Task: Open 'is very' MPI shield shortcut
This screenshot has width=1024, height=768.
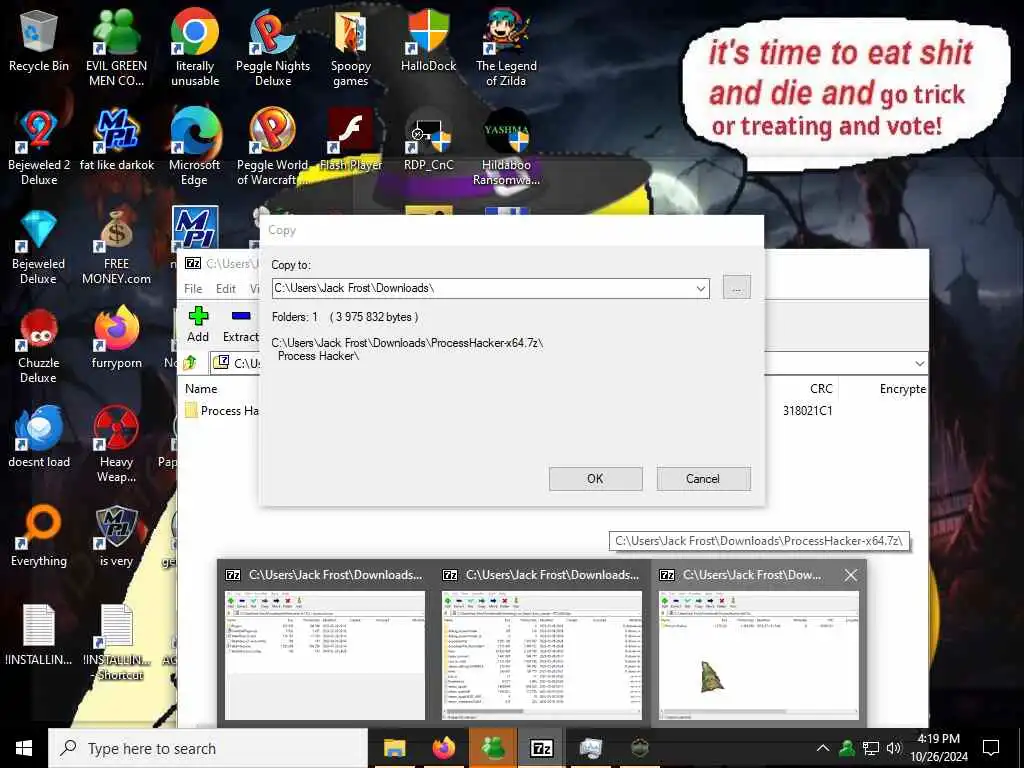Action: 116,537
